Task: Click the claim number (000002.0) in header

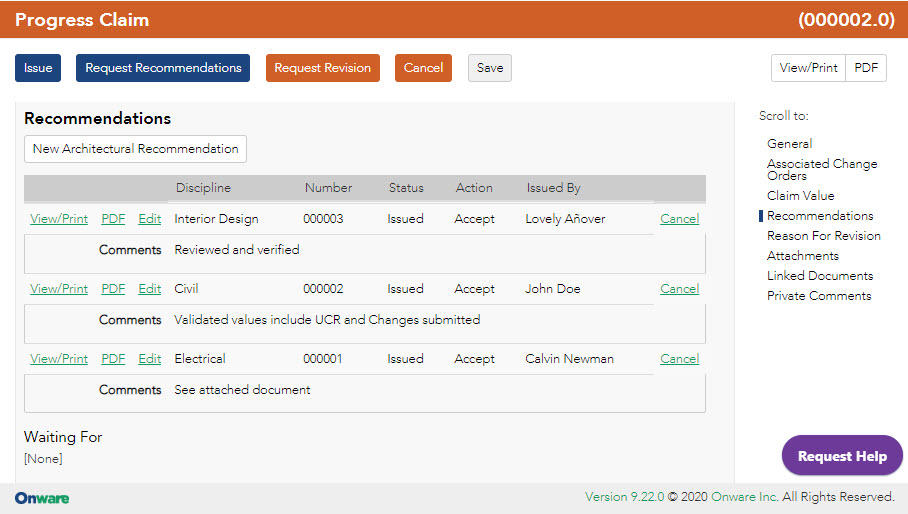Action: (847, 20)
